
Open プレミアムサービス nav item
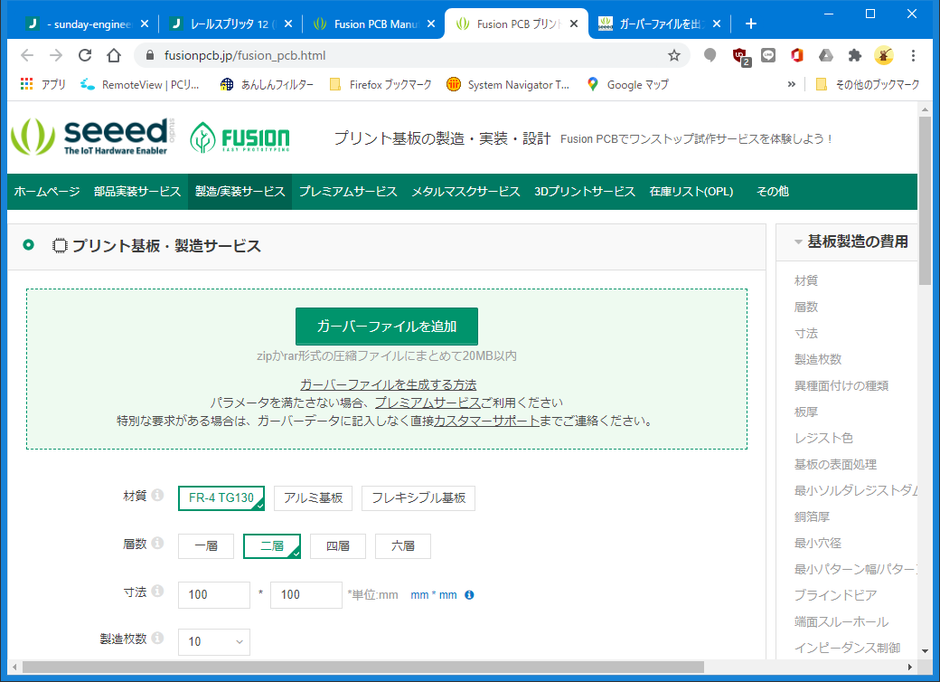[348, 192]
